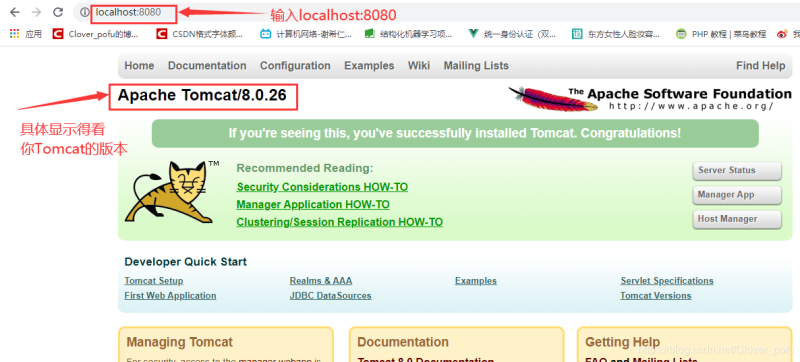800x362 pixels.
Task: Open the 结构化机器学习项 bookmark
Action: click(x=409, y=34)
